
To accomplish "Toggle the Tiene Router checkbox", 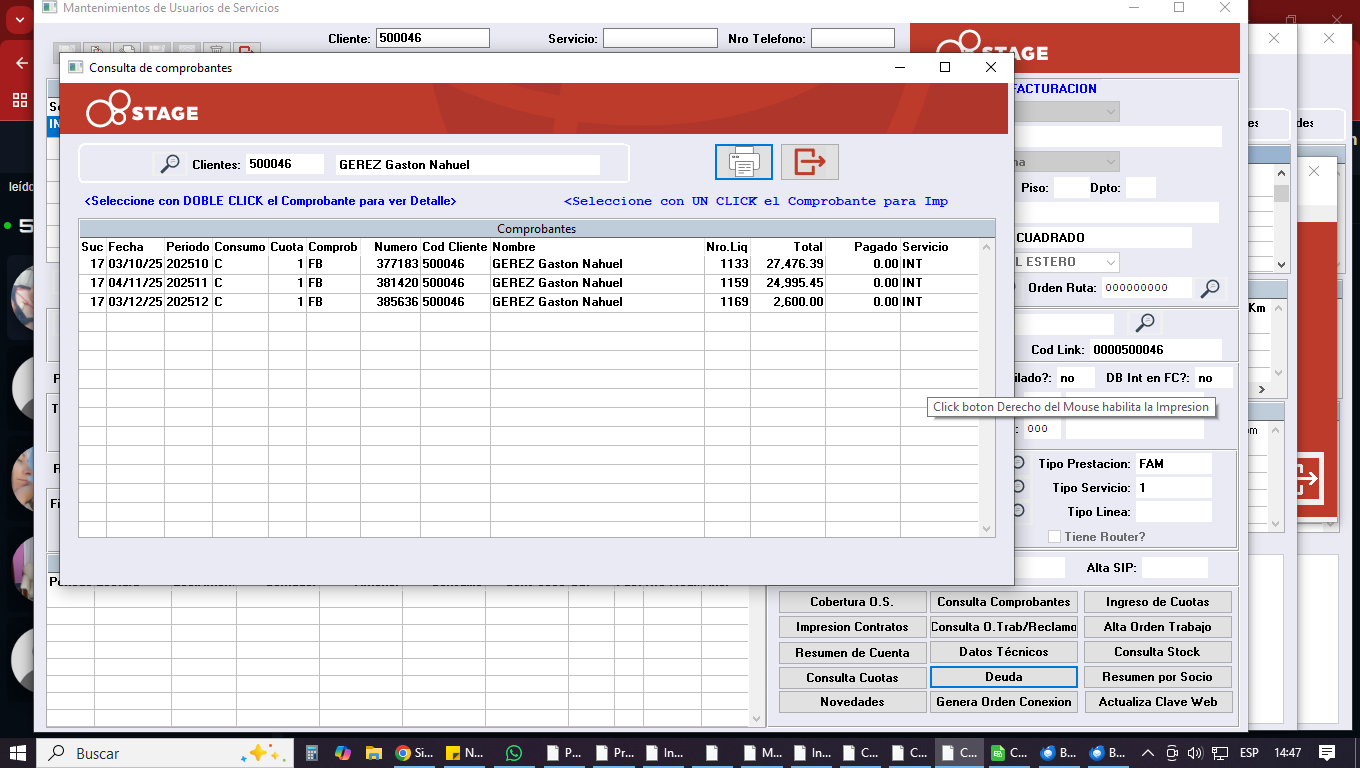I will point(1054,537).
